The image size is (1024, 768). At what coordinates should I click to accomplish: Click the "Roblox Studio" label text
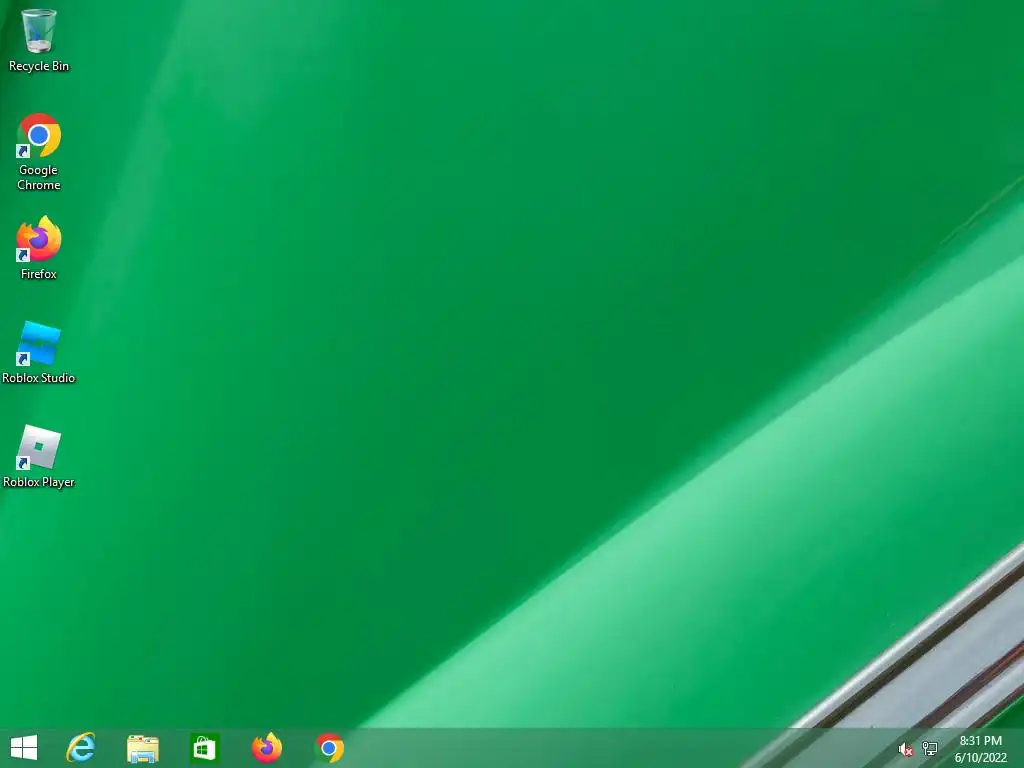click(x=39, y=378)
